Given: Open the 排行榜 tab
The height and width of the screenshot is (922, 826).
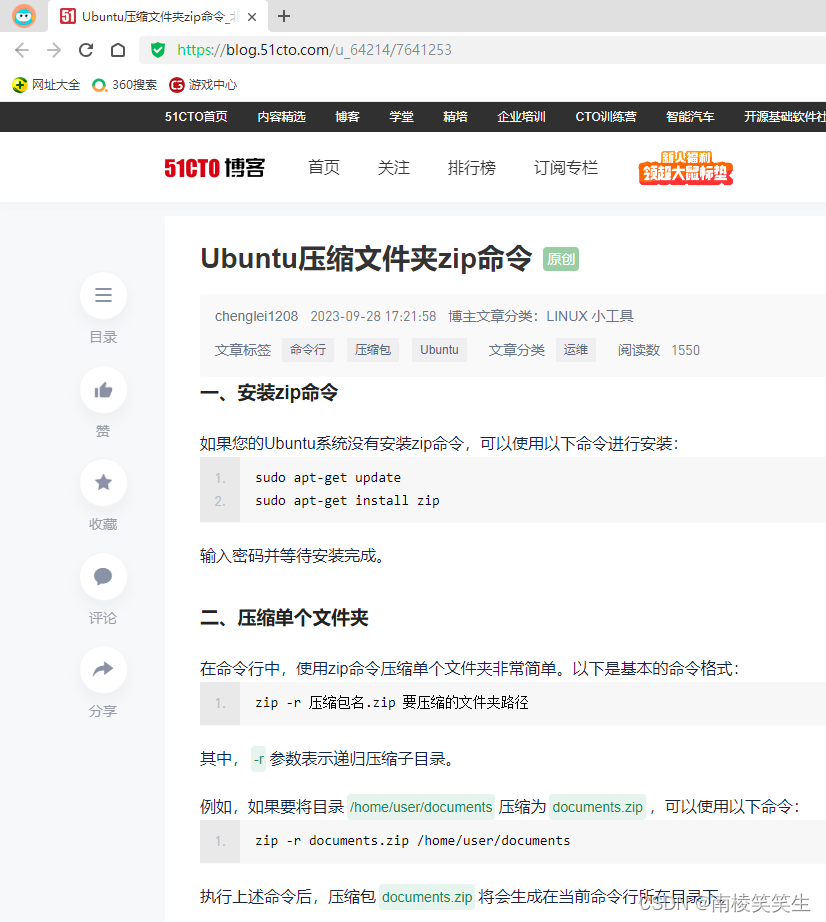Looking at the screenshot, I should tap(471, 168).
